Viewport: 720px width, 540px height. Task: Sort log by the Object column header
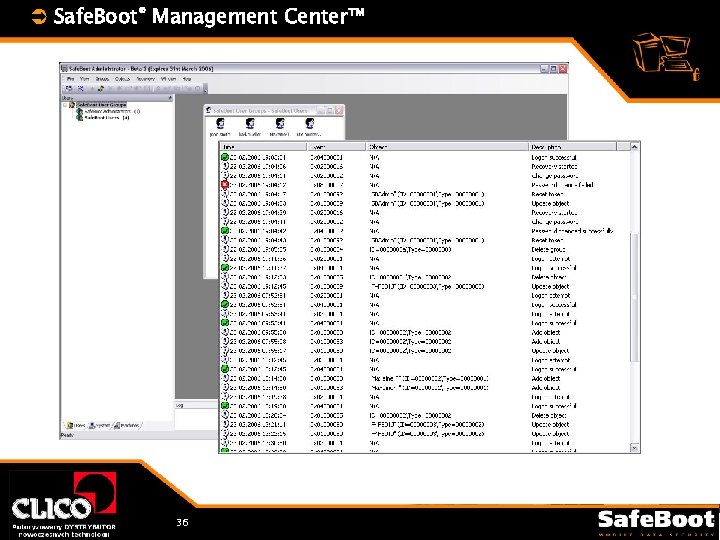tap(448, 147)
